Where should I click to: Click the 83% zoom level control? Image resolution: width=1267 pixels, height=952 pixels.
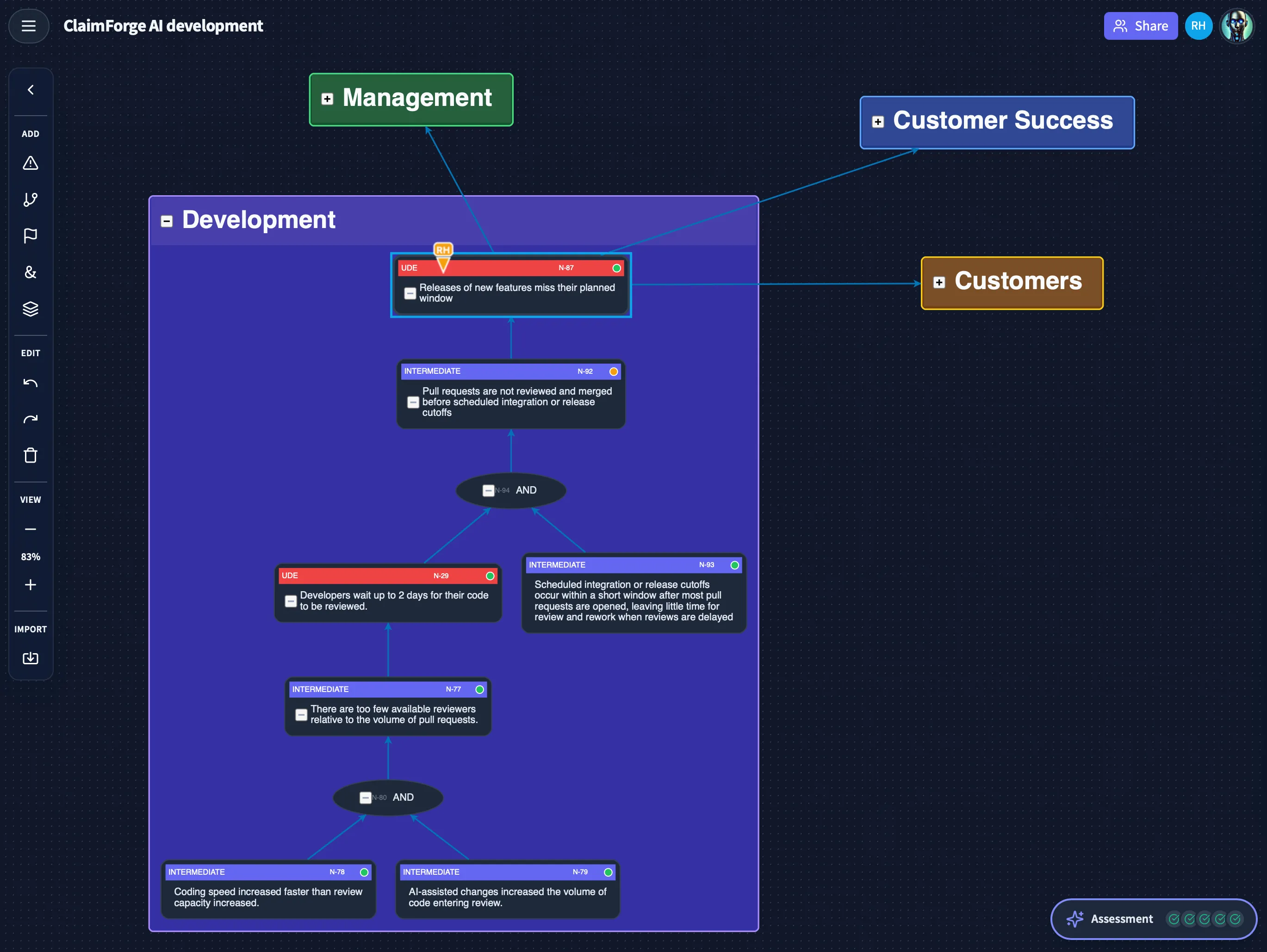click(31, 556)
